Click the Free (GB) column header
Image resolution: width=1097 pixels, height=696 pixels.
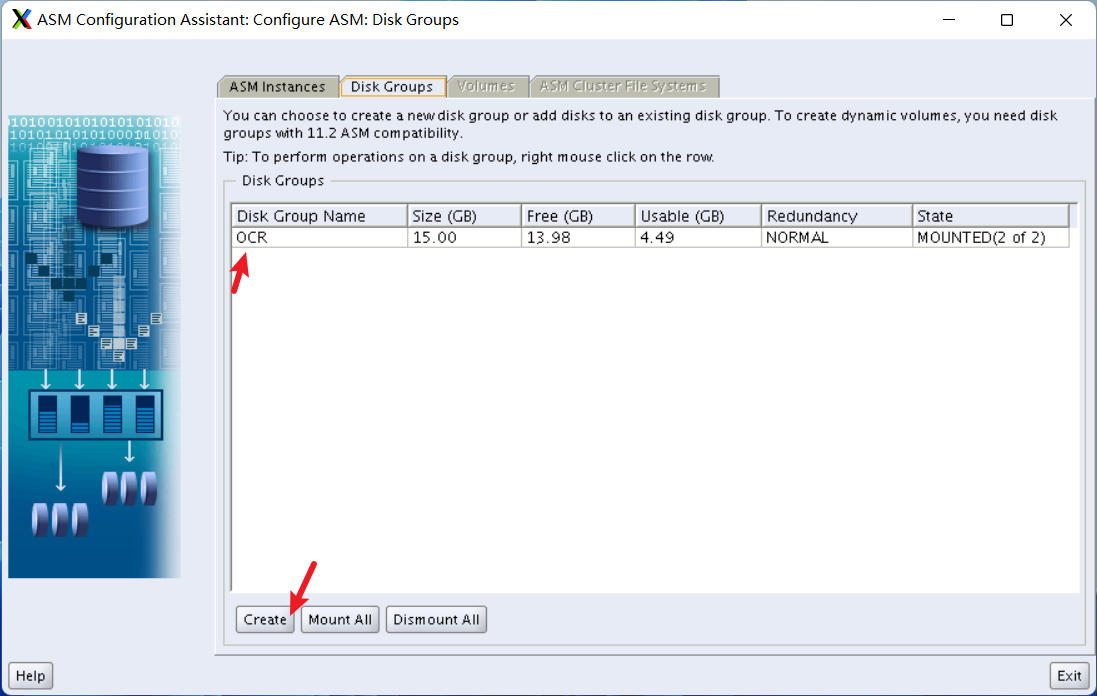point(578,215)
